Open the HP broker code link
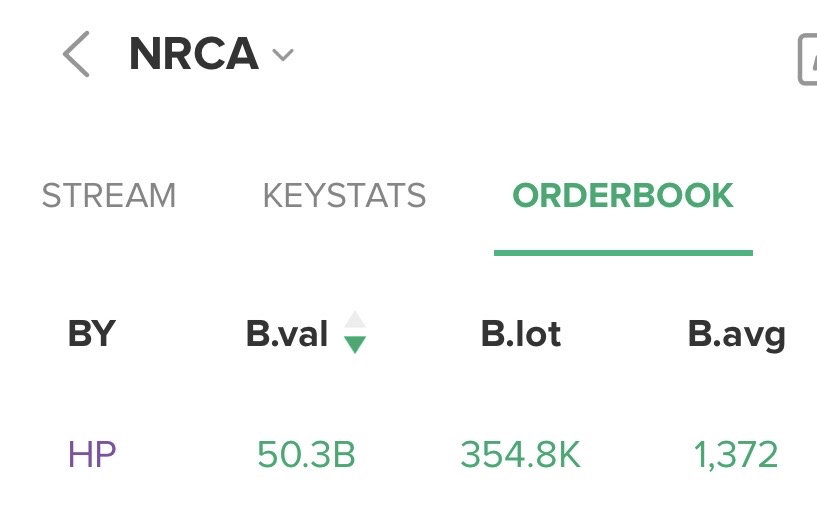817x518 pixels. (x=92, y=455)
